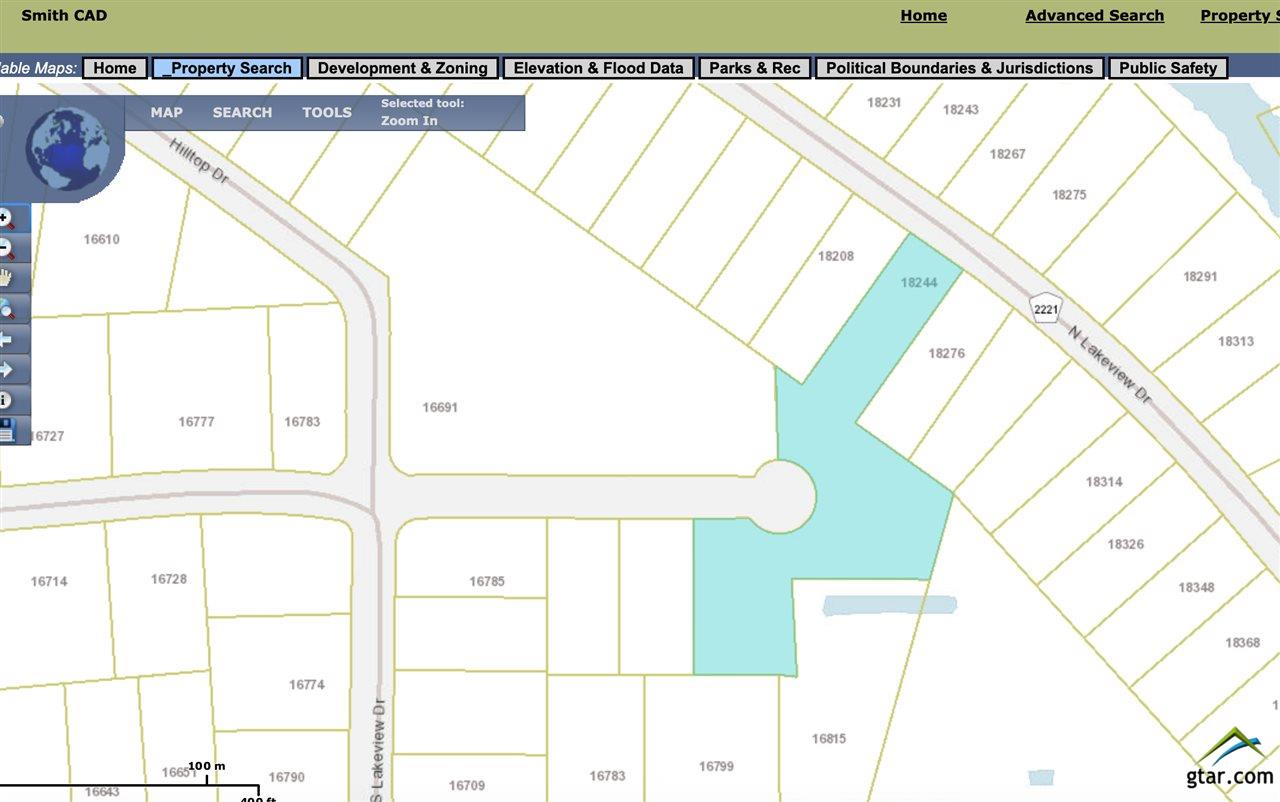Image resolution: width=1280 pixels, height=802 pixels.
Task: Open the Parks & Rec map tab
Action: pos(755,68)
